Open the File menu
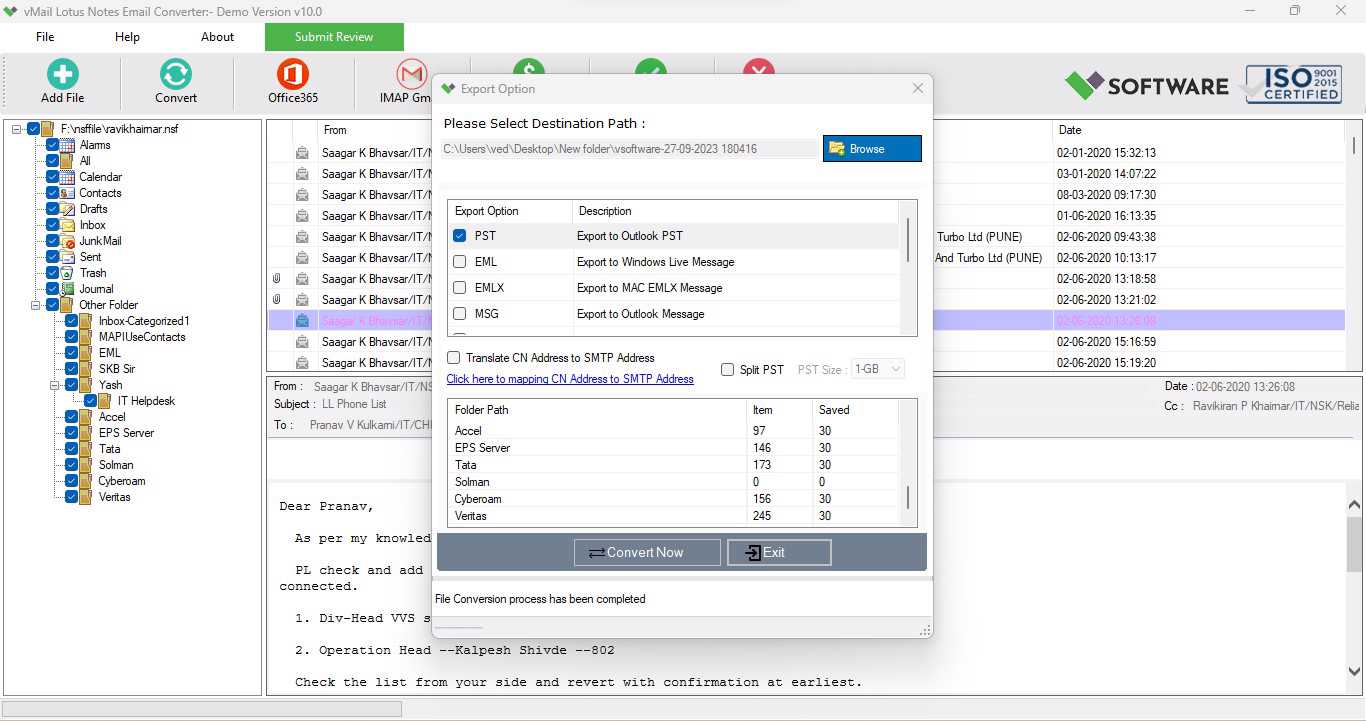The height and width of the screenshot is (721, 1366). point(45,37)
